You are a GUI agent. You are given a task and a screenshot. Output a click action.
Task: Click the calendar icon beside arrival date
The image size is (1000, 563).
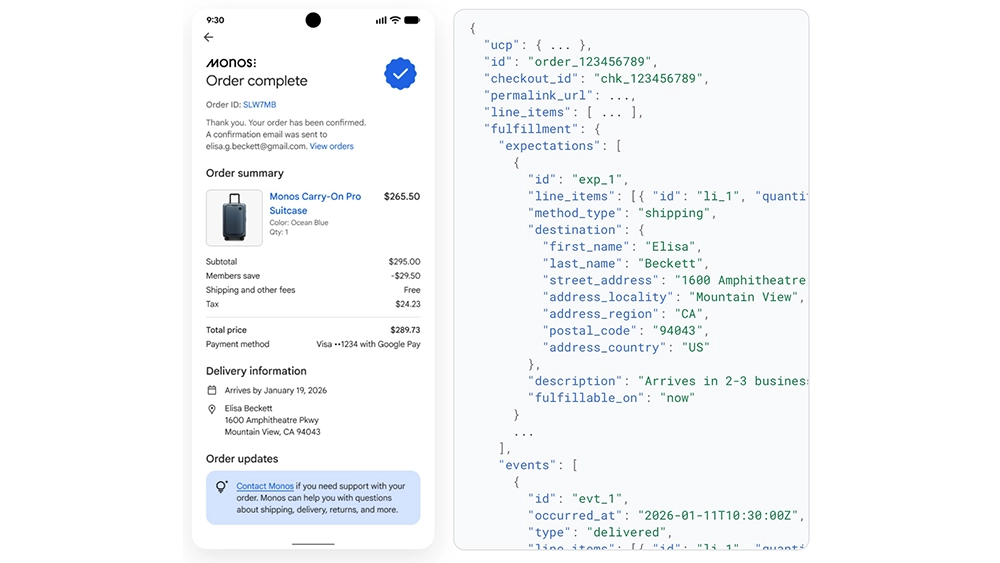pyautogui.click(x=212, y=390)
